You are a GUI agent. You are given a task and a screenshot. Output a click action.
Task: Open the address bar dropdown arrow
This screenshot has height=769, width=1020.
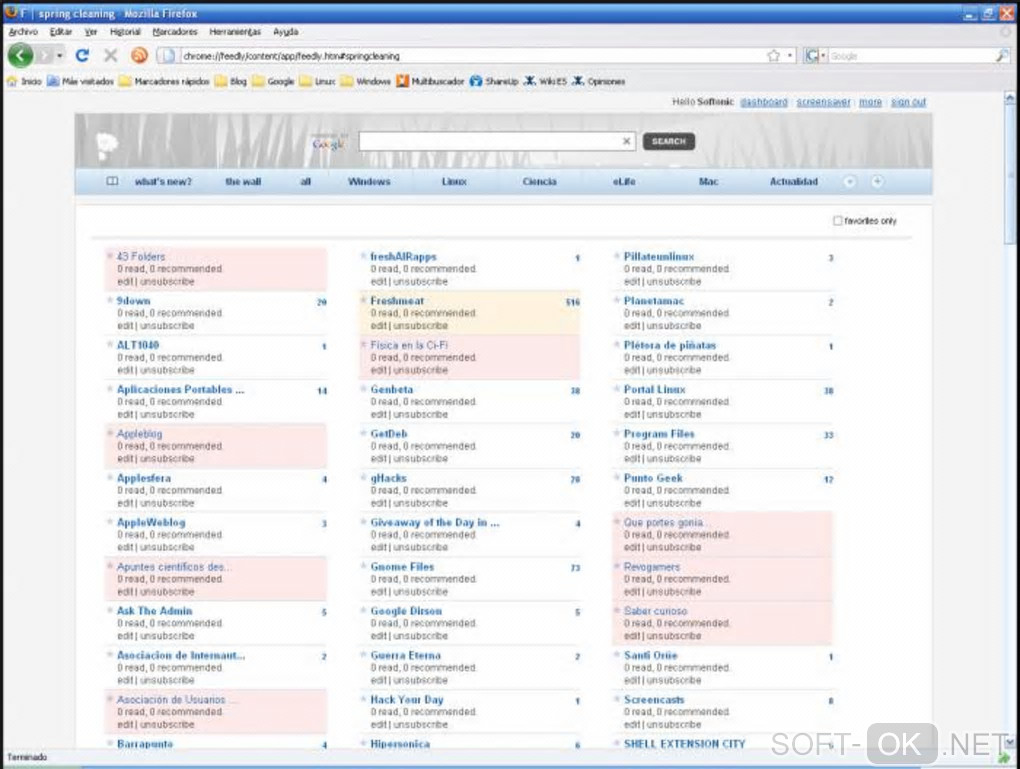point(790,56)
